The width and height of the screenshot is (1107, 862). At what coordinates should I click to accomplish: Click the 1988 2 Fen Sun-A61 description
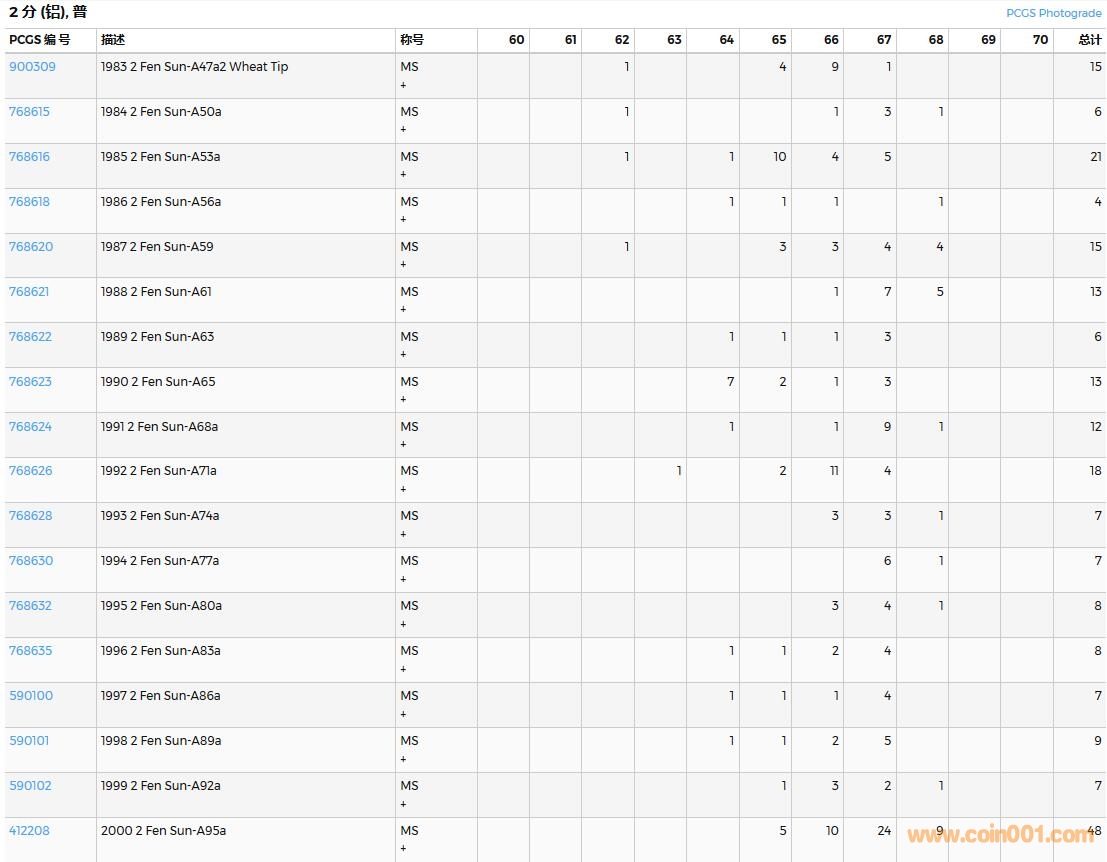[156, 292]
